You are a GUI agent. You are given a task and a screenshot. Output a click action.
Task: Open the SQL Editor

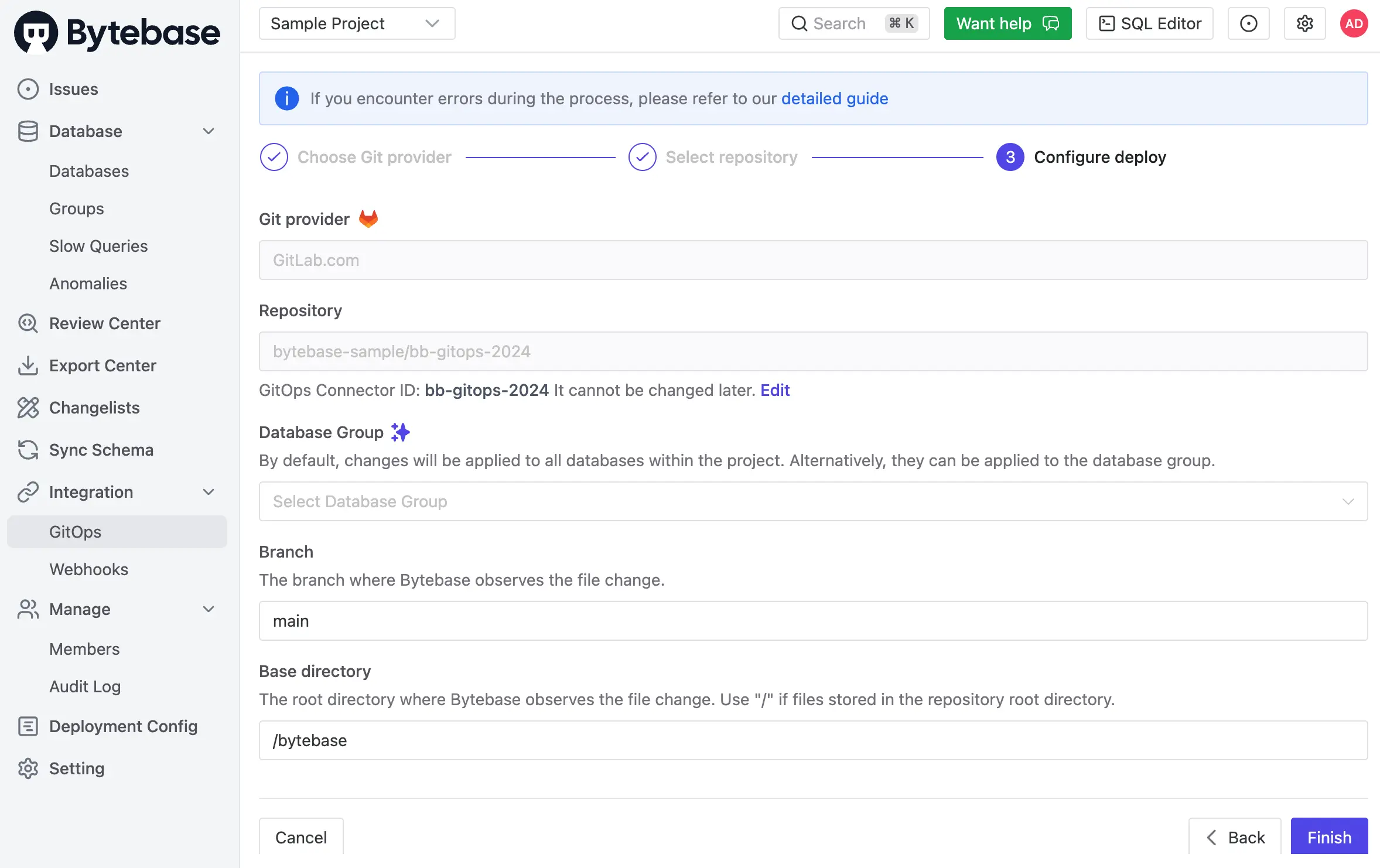pyautogui.click(x=1149, y=23)
